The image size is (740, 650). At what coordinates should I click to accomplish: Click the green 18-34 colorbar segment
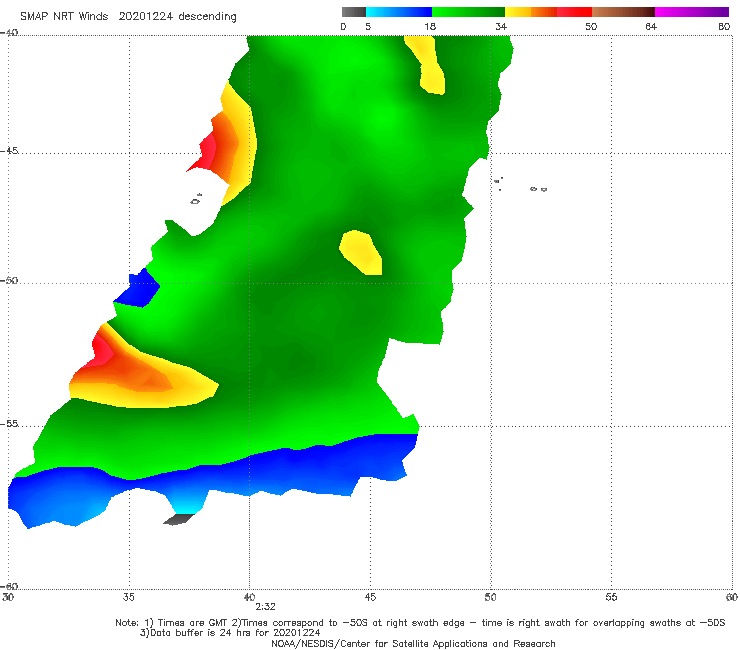click(468, 12)
